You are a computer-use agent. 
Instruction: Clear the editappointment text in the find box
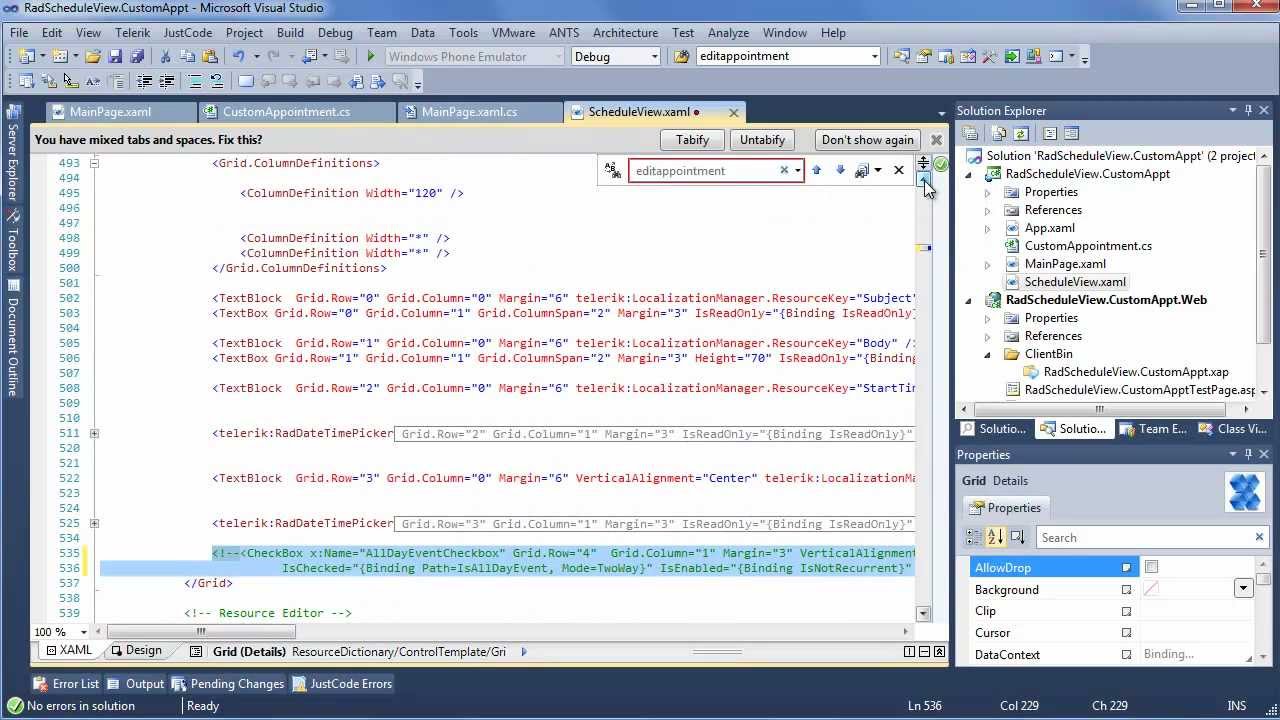[784, 171]
